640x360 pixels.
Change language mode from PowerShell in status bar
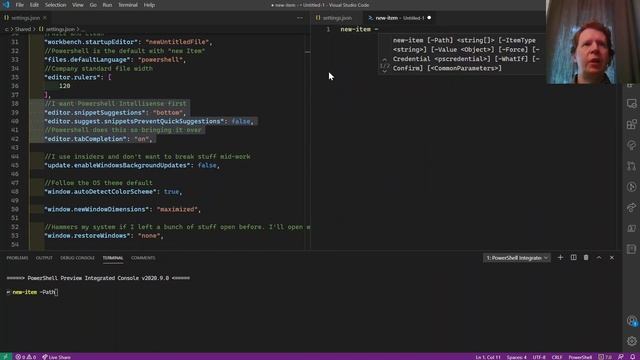(580, 357)
